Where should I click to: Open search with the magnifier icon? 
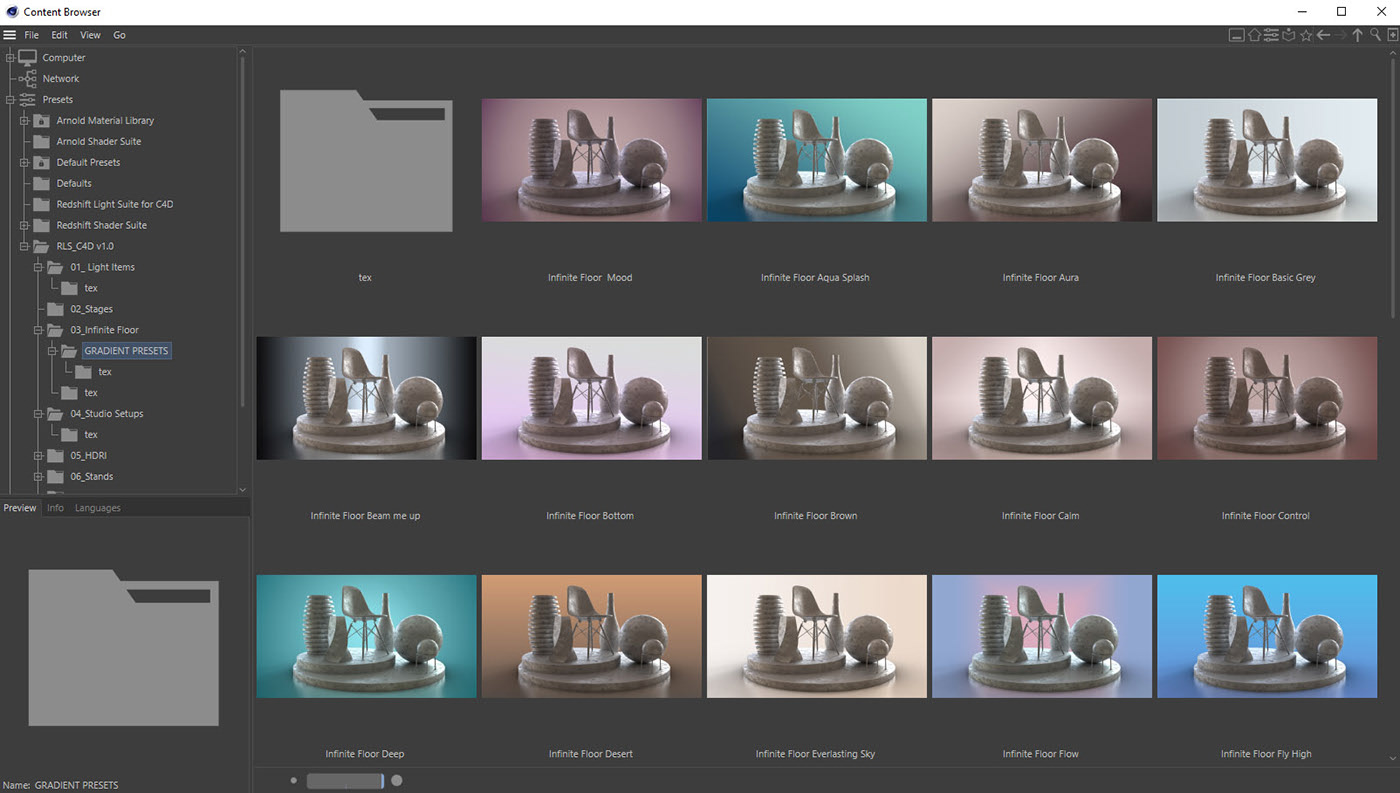coord(1375,35)
